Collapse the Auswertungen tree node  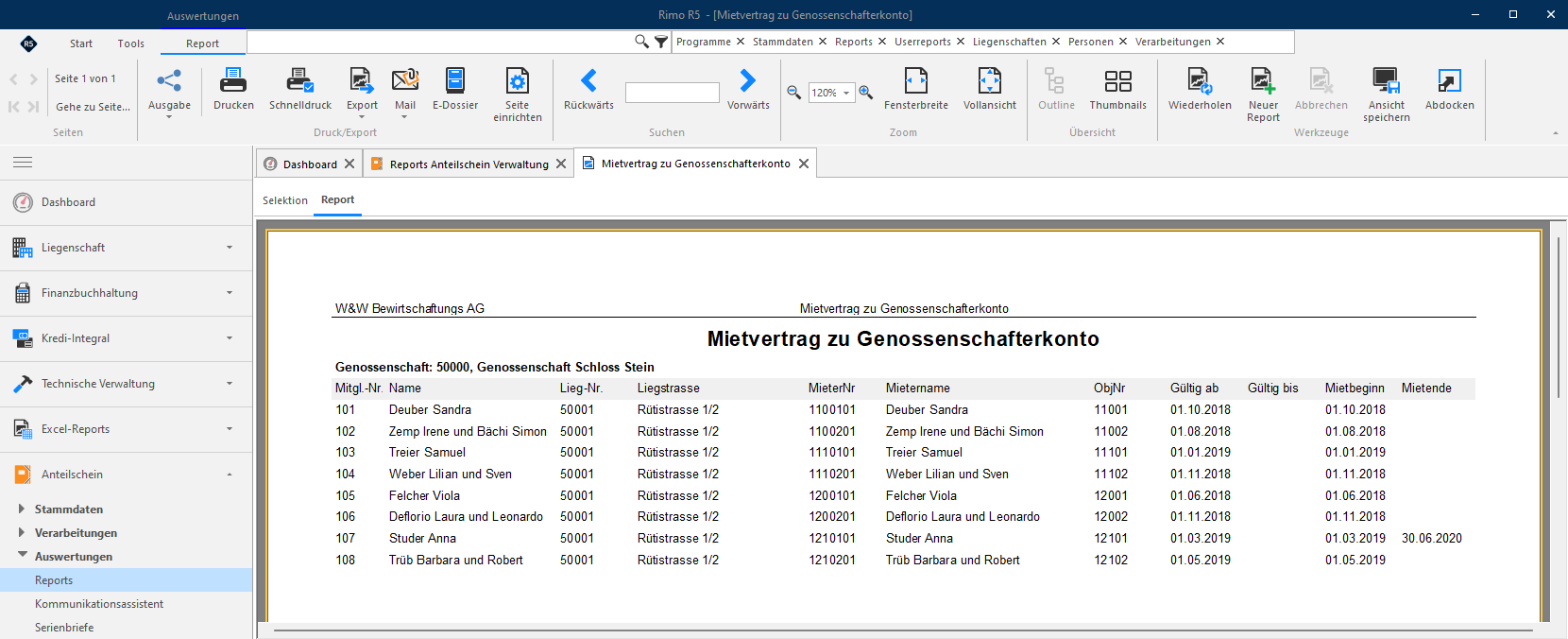point(22,556)
